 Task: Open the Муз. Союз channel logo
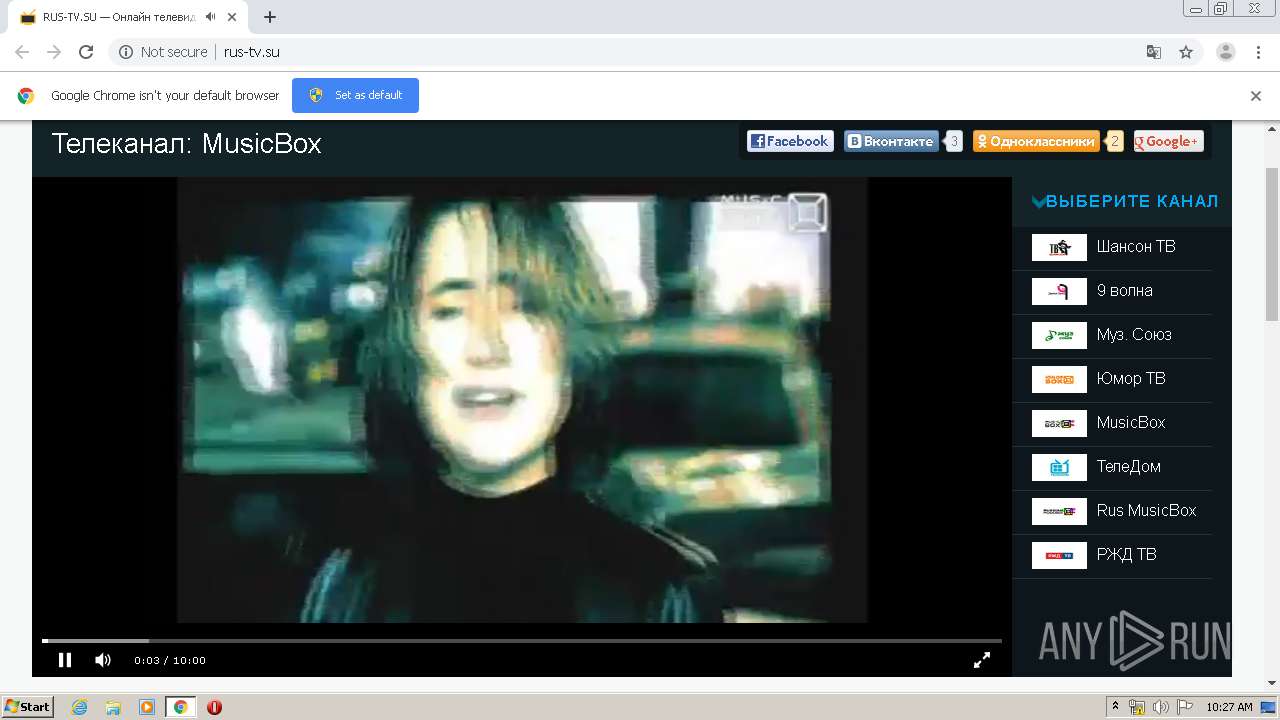(x=1059, y=335)
